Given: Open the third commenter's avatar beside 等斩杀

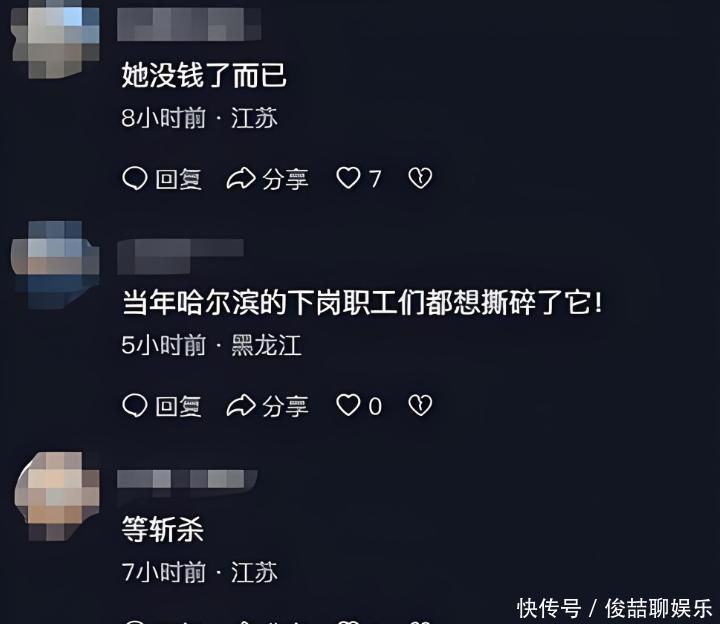Looking at the screenshot, I should [x=57, y=496].
